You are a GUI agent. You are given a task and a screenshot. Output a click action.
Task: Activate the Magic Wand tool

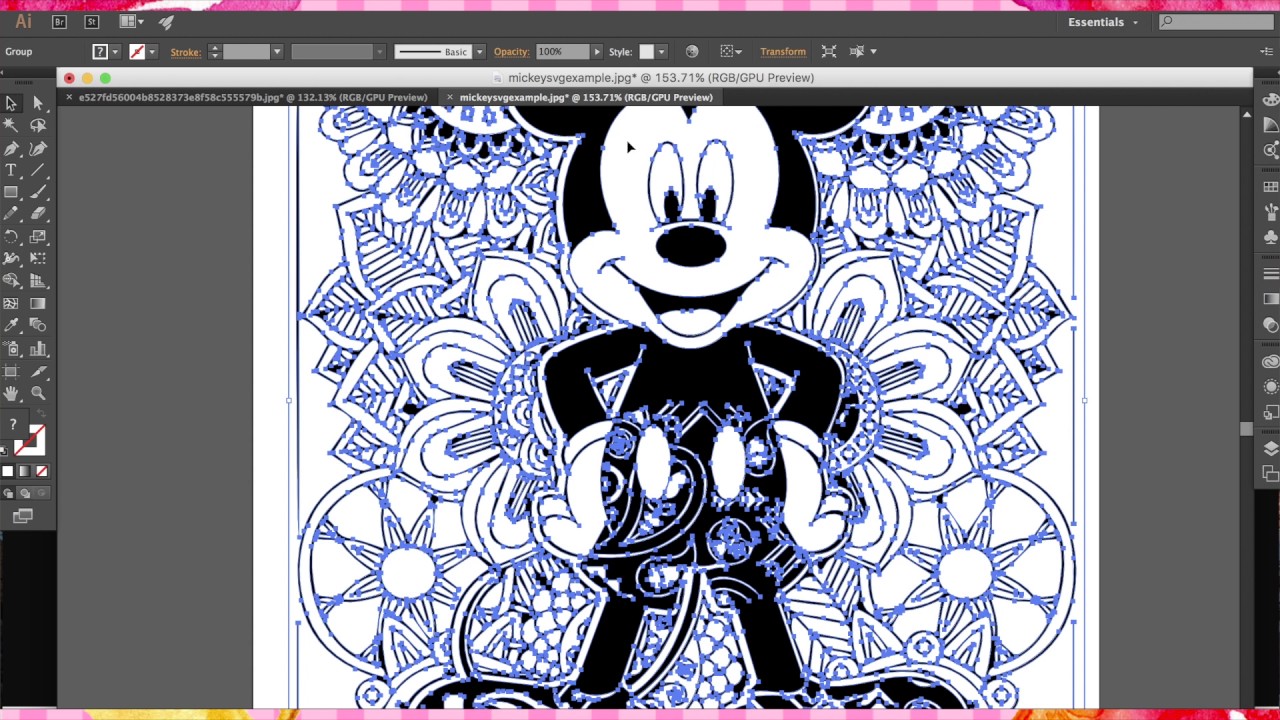pyautogui.click(x=11, y=125)
